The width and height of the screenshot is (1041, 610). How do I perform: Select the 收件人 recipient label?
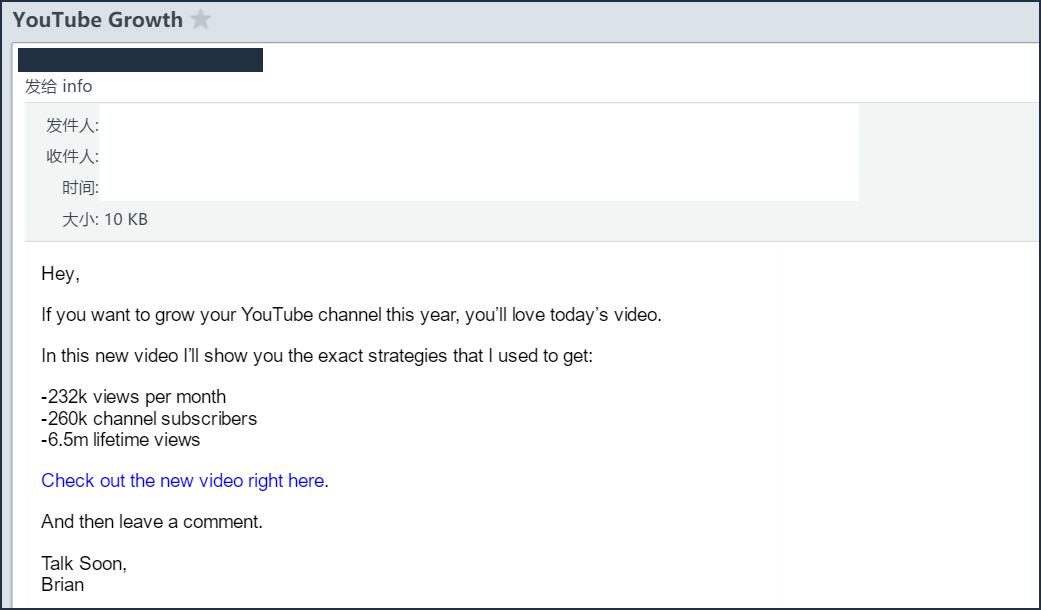71,157
